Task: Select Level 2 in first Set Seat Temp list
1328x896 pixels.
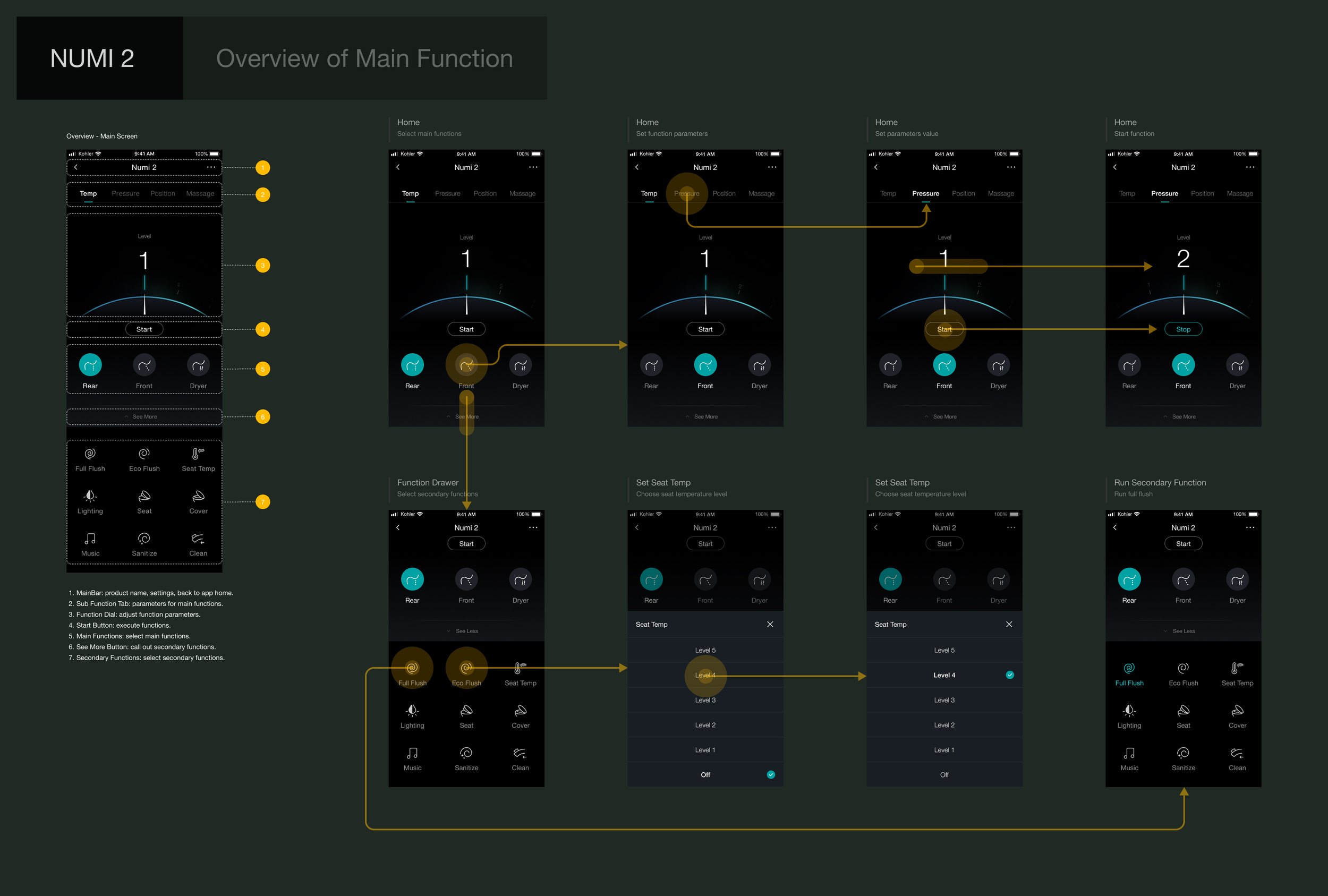Action: point(705,725)
